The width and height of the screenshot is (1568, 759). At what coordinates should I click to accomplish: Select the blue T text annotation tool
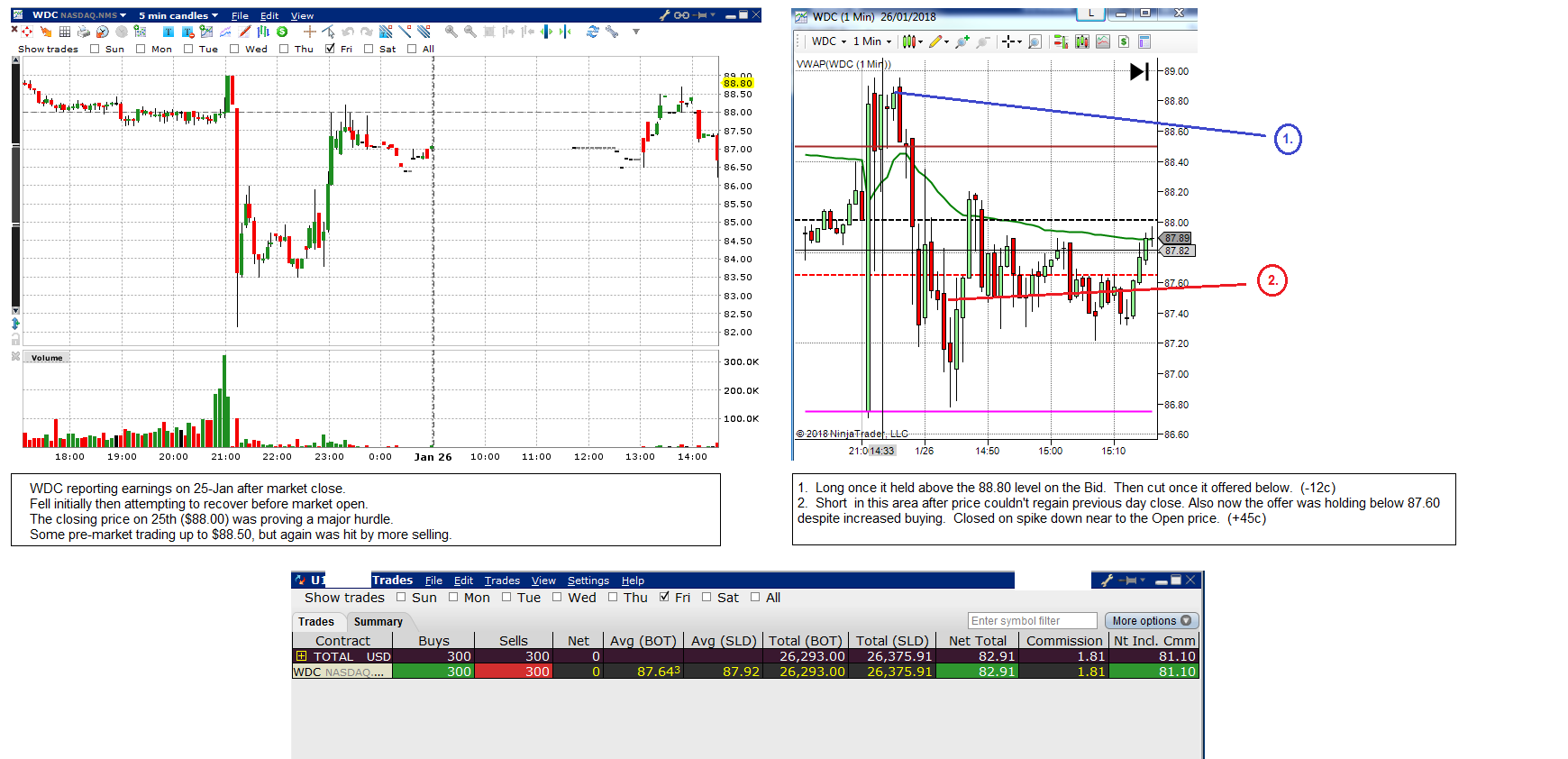tap(168, 32)
